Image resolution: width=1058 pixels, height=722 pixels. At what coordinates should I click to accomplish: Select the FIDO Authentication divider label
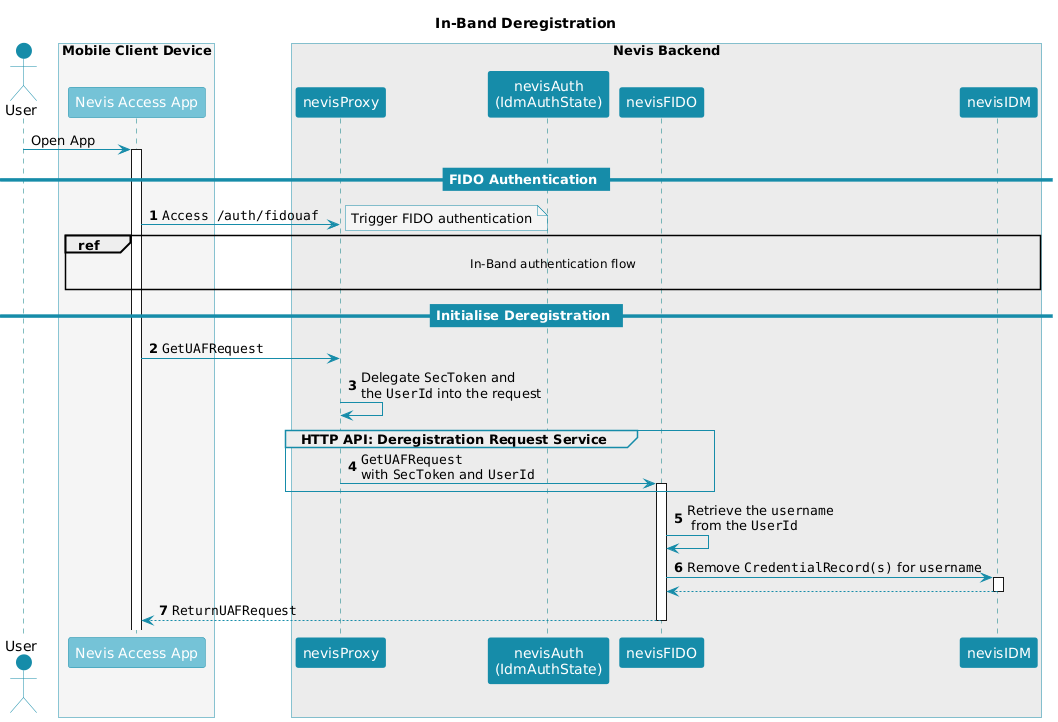coord(526,179)
